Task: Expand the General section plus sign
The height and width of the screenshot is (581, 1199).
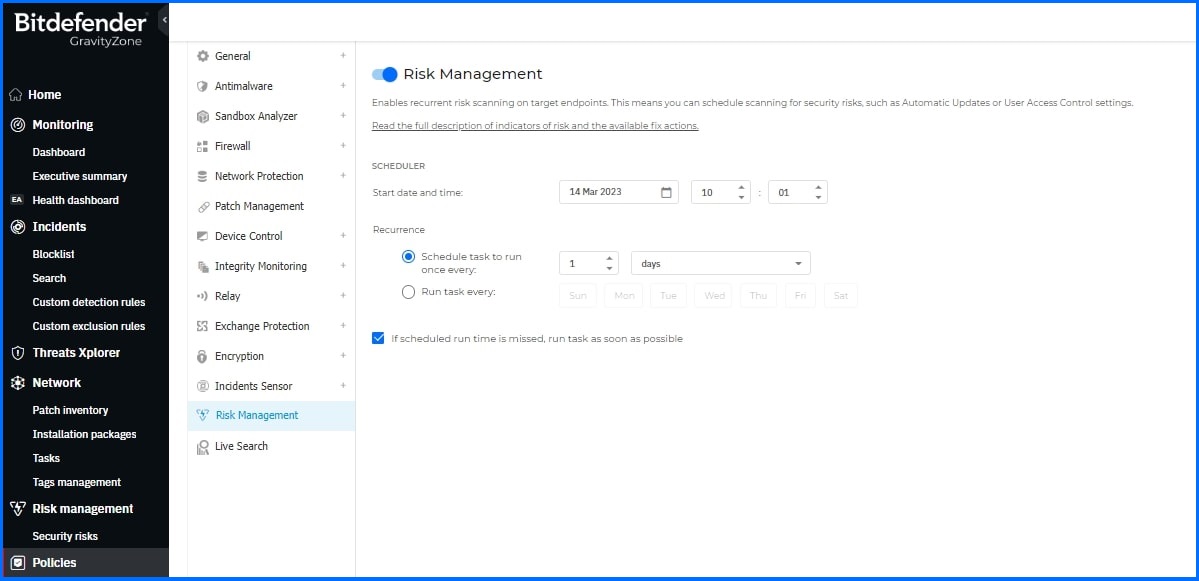Action: point(343,55)
